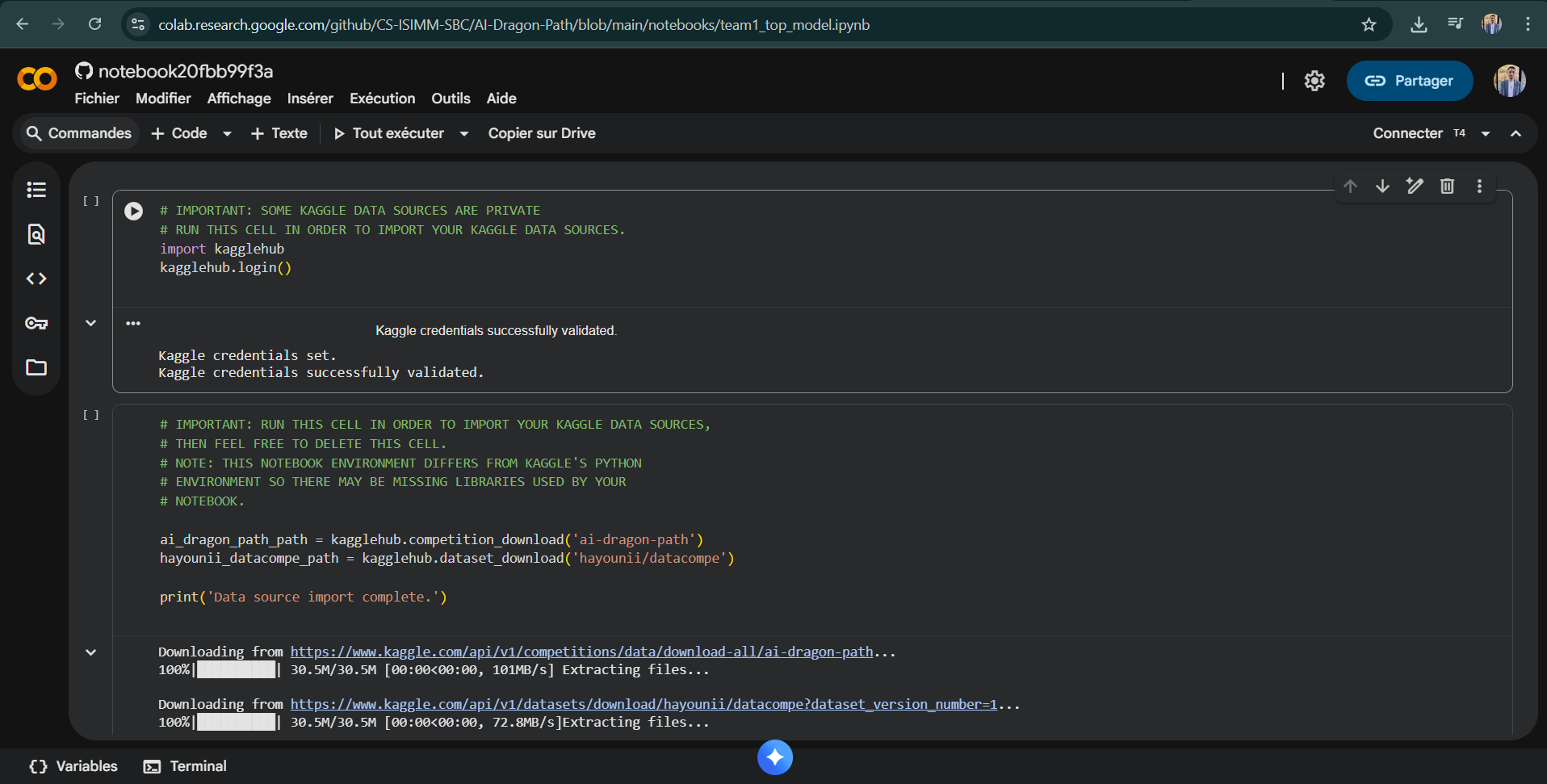The image size is (1547, 784).
Task: Open the Google account avatar in Colab header
Action: tap(1509, 81)
